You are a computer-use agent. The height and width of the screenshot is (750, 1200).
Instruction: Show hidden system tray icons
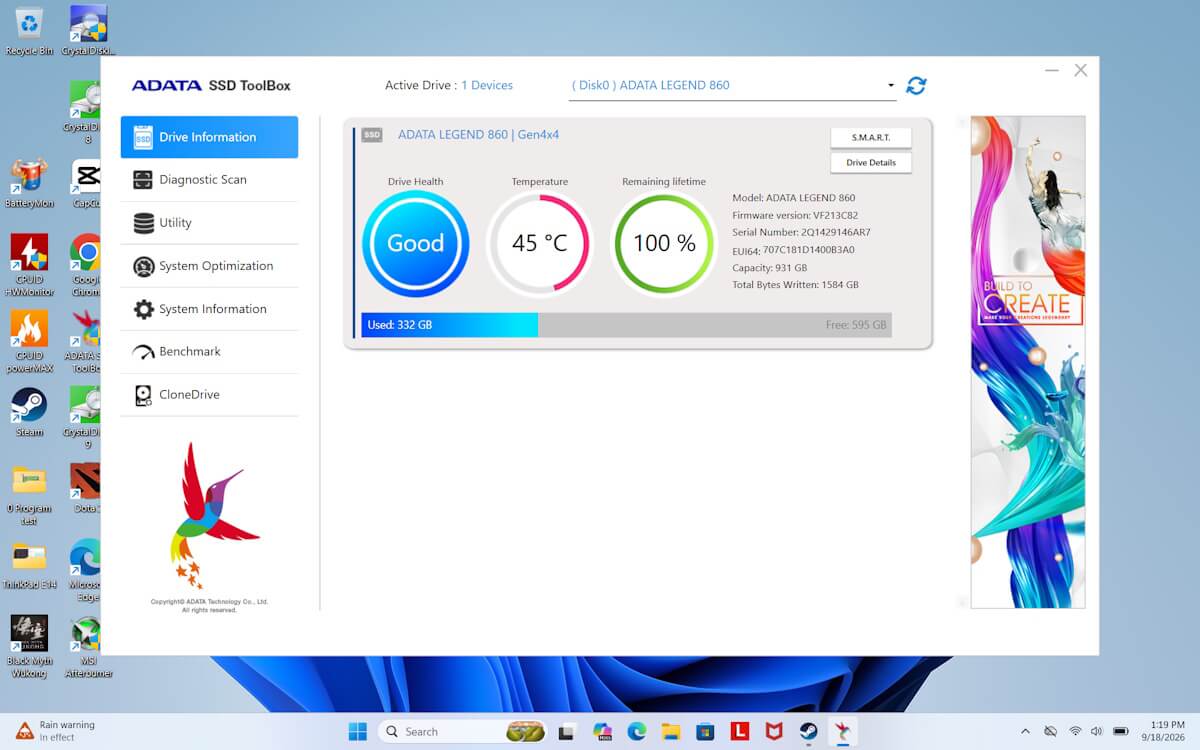(x=1025, y=731)
